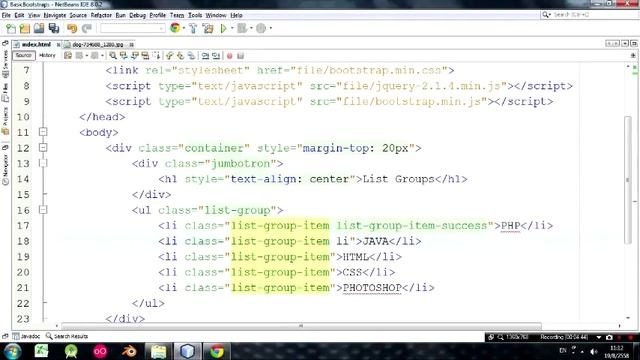Open the Run Project dropdown arrow

click(x=232, y=28)
